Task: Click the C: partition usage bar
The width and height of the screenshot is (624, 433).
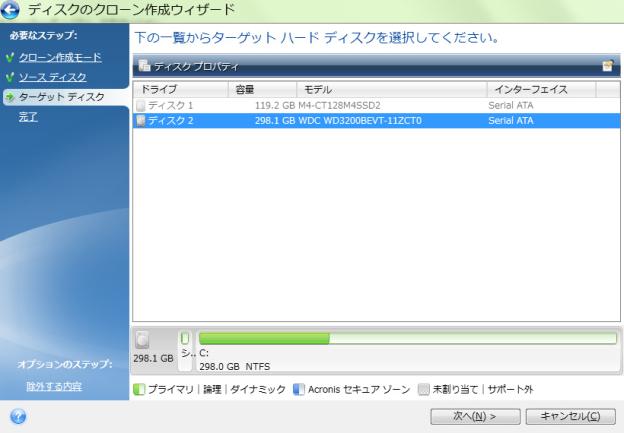Action: [408, 339]
